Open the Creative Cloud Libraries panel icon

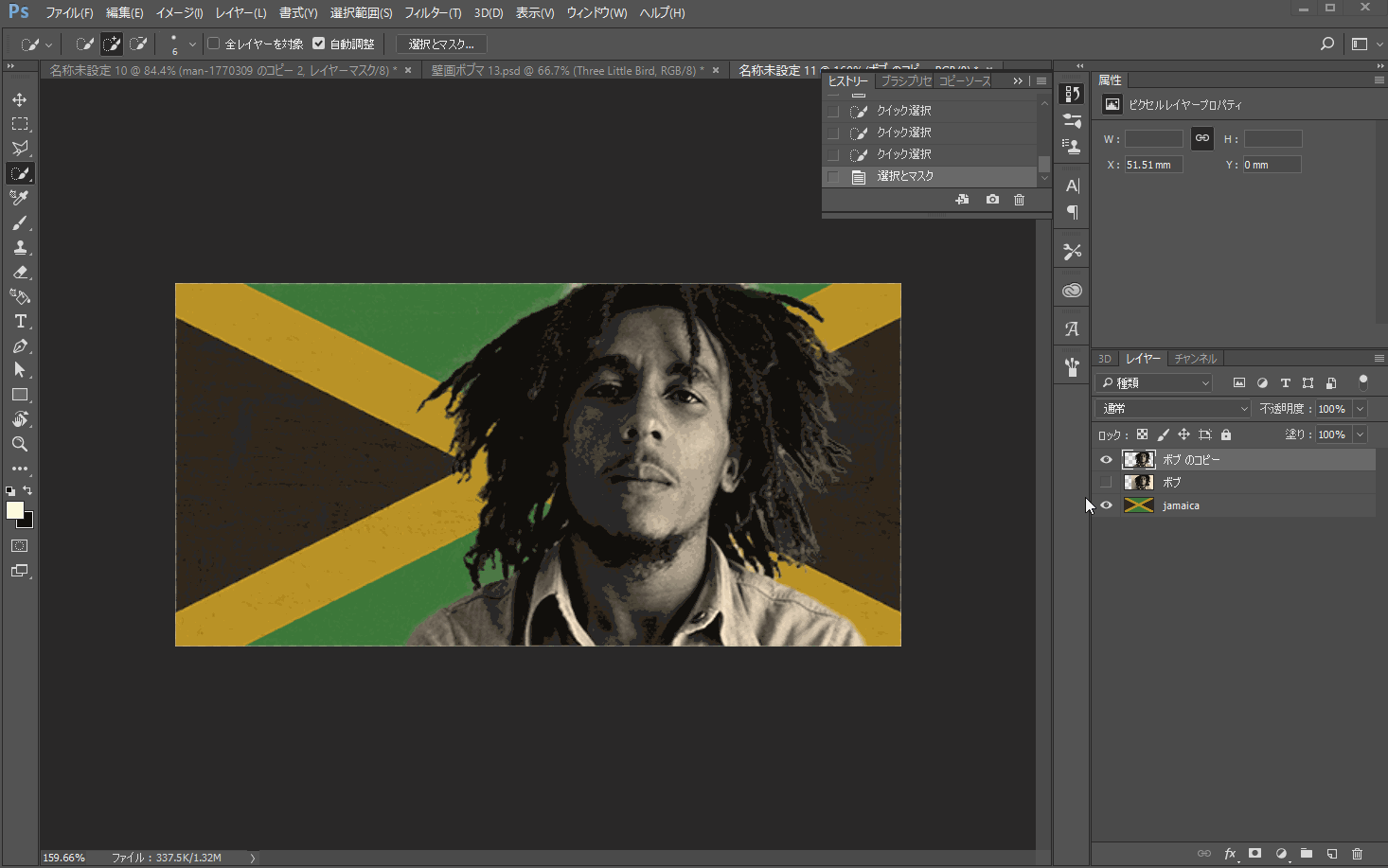[x=1073, y=291]
